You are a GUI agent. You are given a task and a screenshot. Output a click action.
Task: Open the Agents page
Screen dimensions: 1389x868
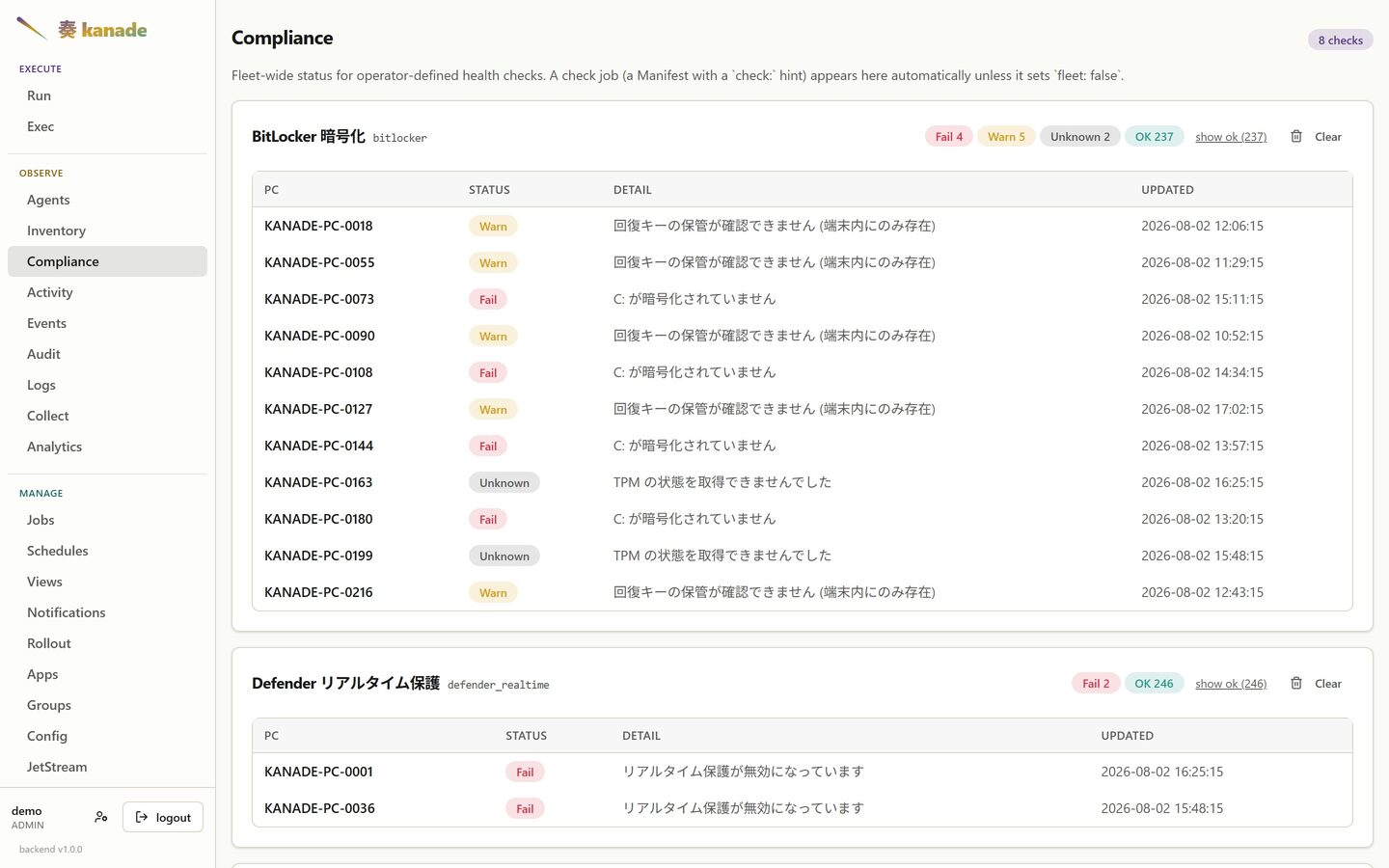(107, 200)
